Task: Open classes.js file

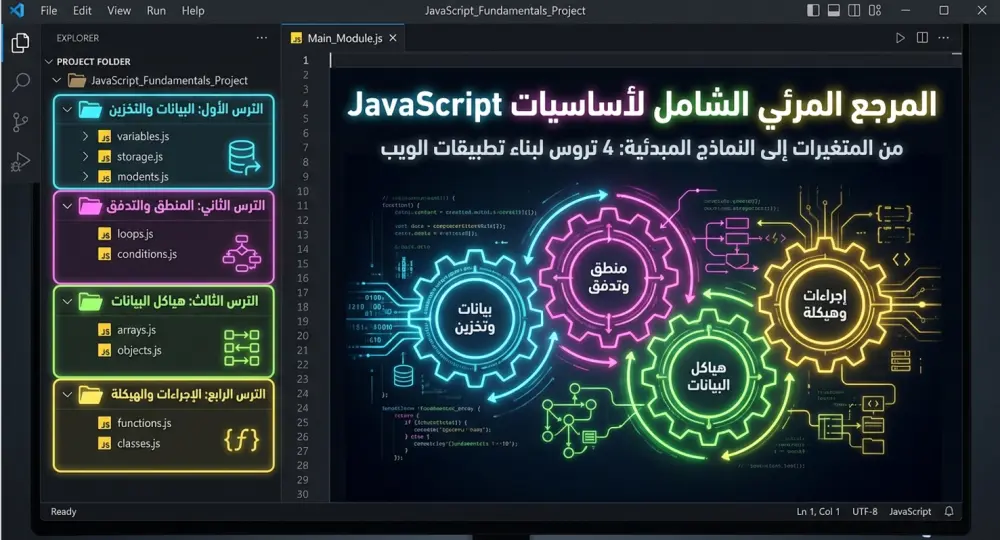Action: (x=138, y=443)
